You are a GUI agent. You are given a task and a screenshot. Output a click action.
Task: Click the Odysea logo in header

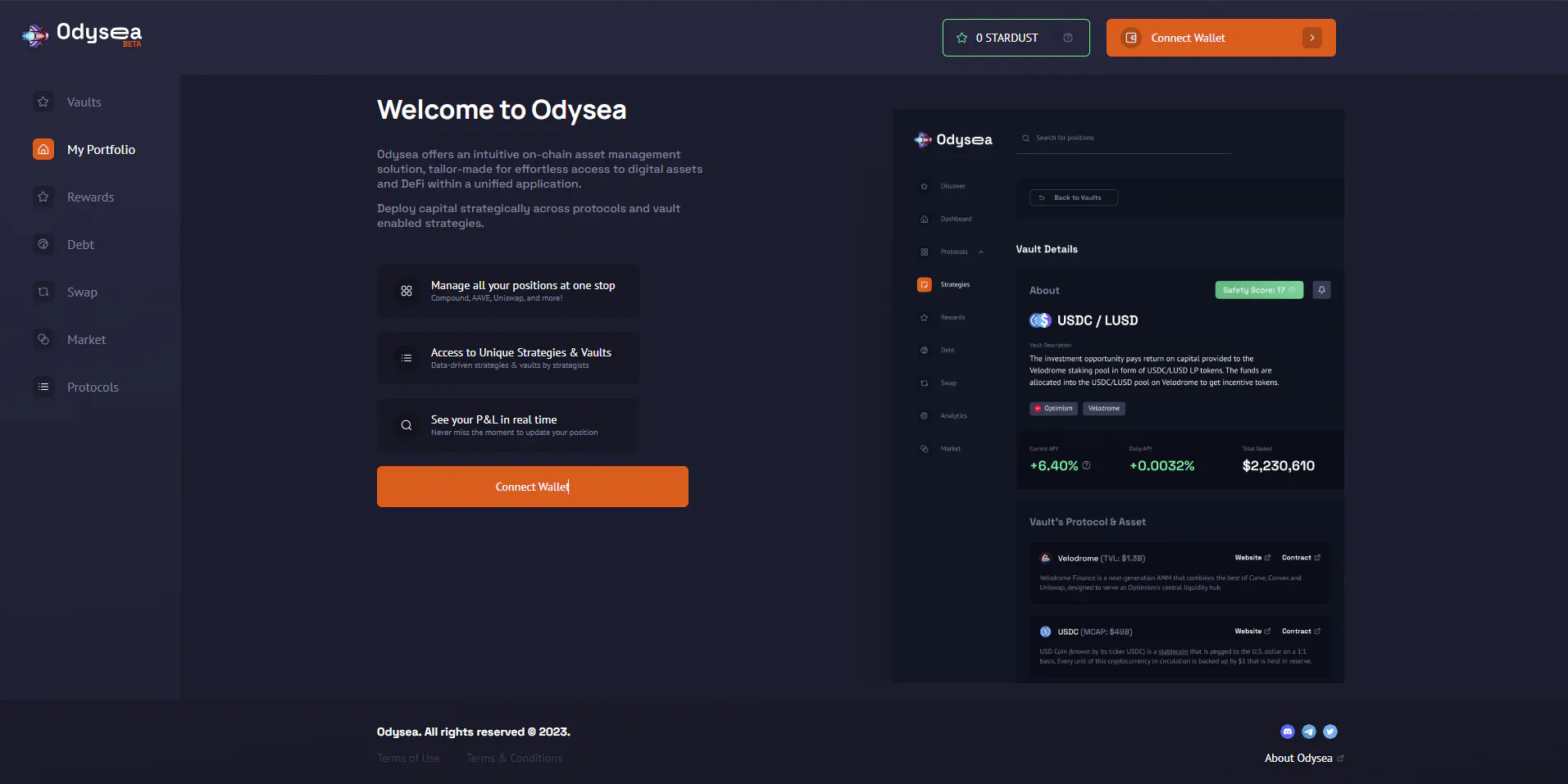[81, 34]
